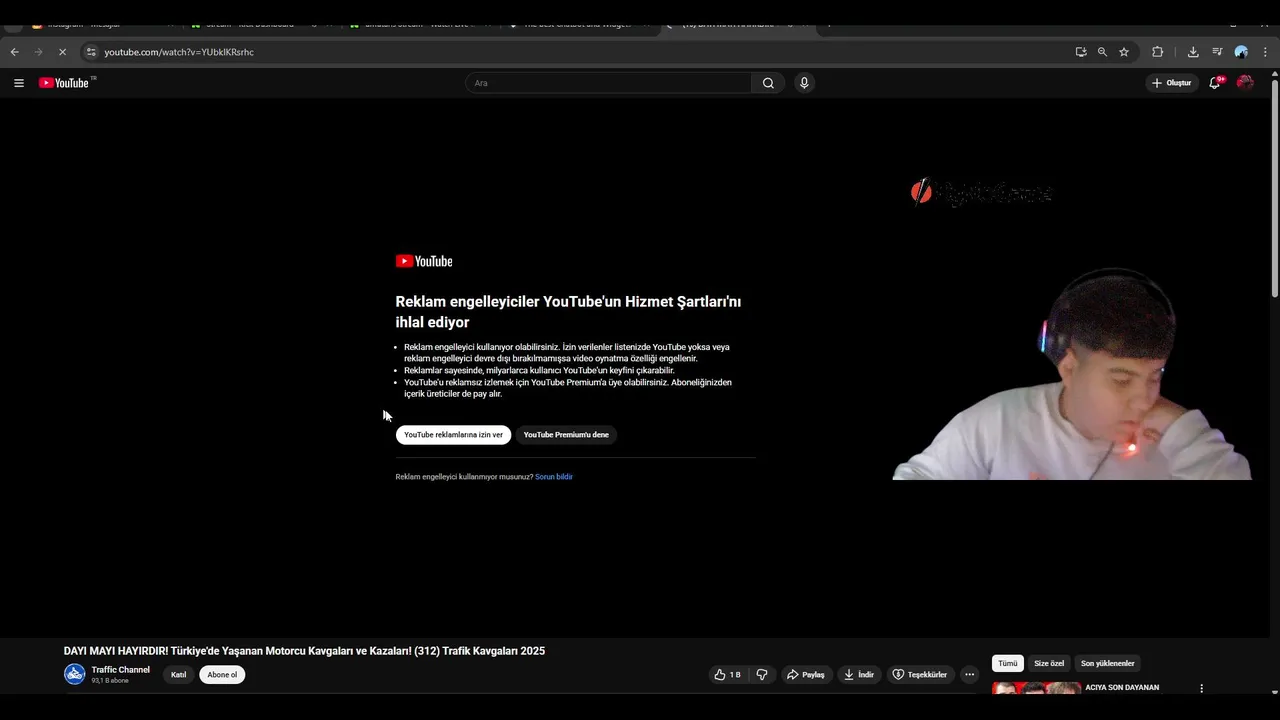Like the video with the thumbs-up 1 B button
This screenshot has width=1280, height=720.
tap(728, 675)
